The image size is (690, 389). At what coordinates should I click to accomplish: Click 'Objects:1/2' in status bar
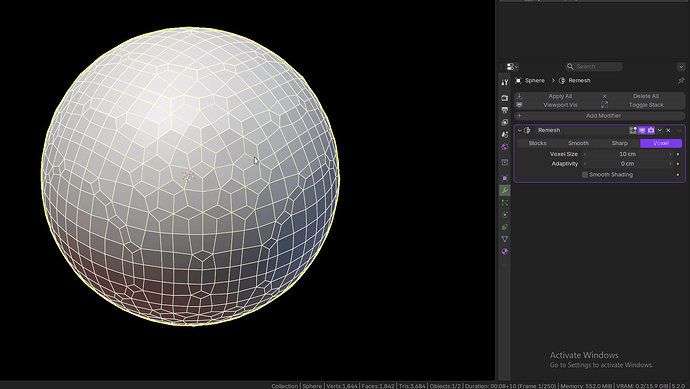click(445, 386)
